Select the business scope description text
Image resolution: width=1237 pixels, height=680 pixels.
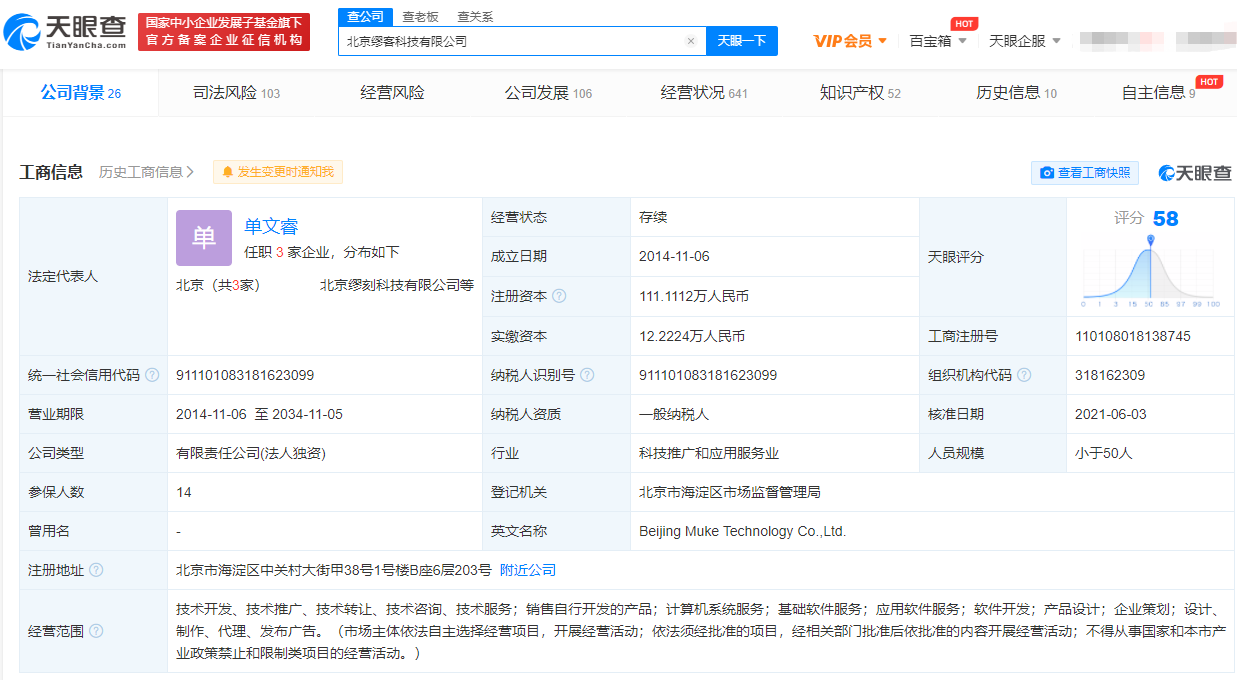tap(702, 631)
